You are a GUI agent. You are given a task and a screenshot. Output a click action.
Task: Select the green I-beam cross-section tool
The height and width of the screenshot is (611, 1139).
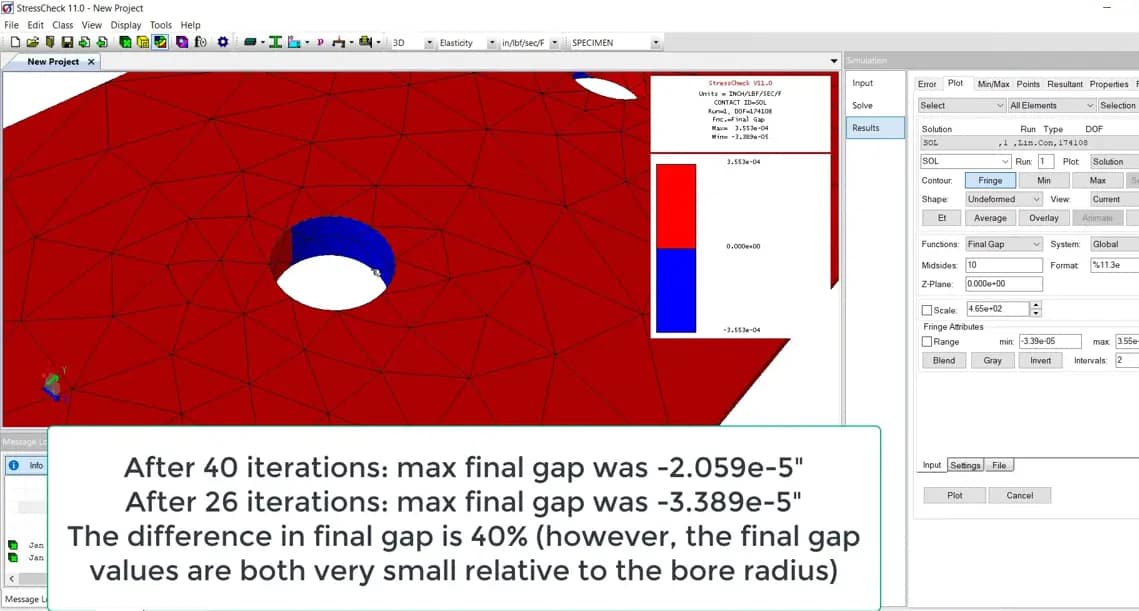coord(276,42)
